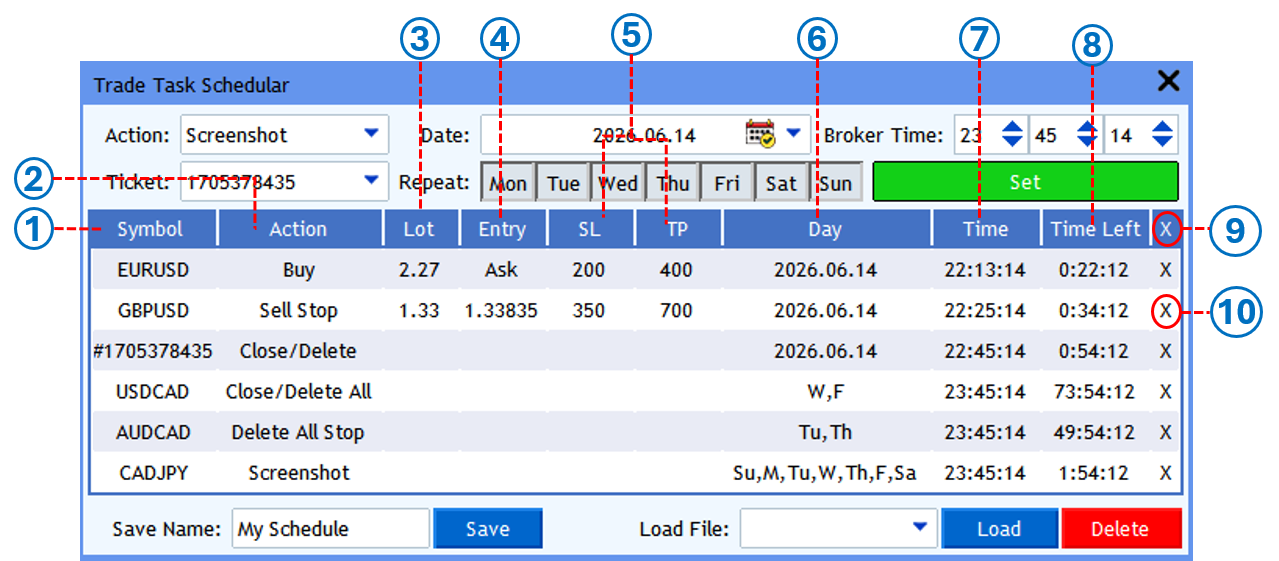
Task: Toggle Sat repeat day
Action: 781,183
